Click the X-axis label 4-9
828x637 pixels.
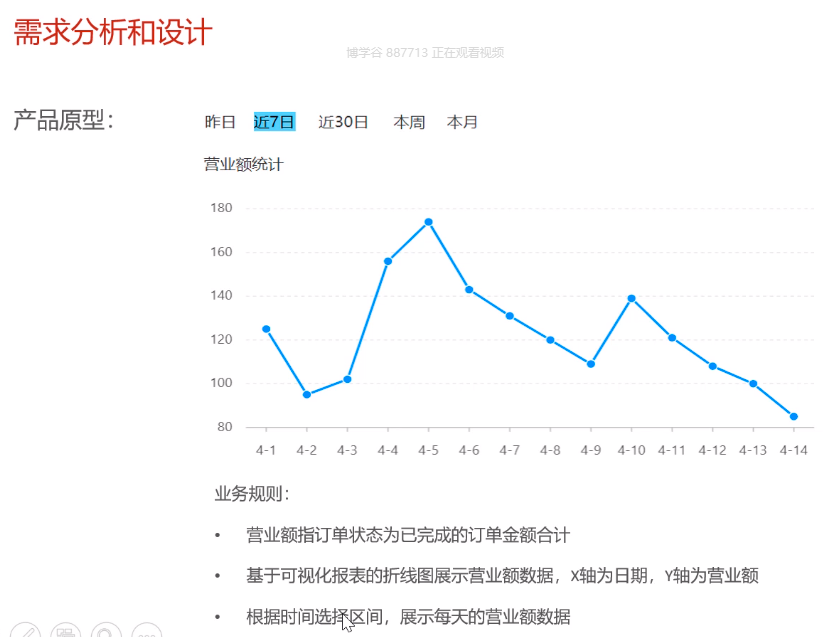point(591,451)
